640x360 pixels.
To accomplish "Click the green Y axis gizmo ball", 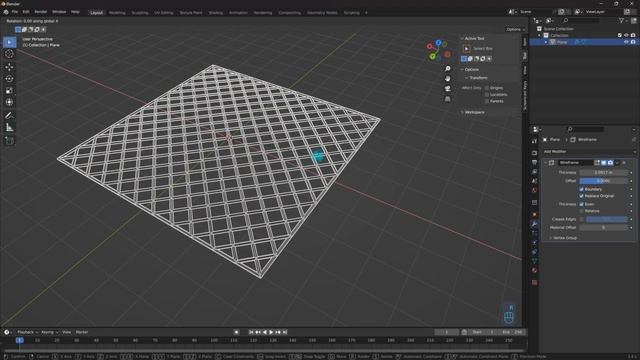I will [432, 57].
